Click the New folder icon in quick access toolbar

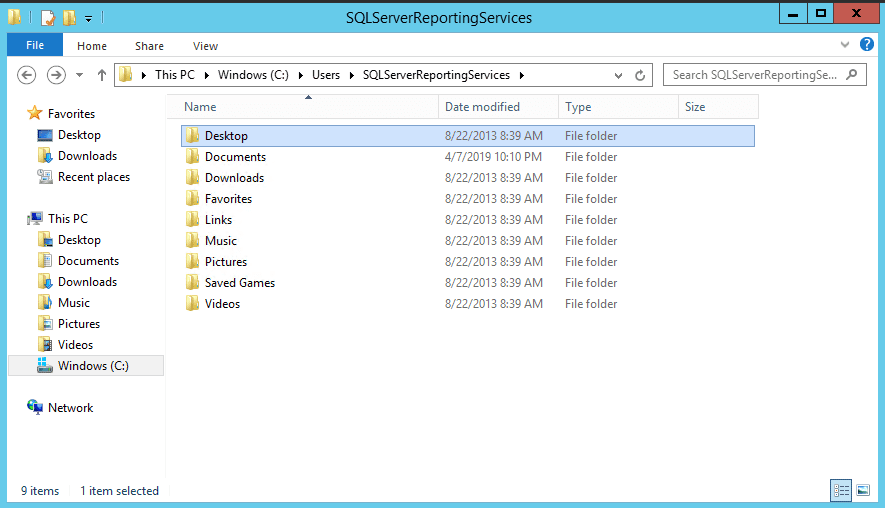coord(69,17)
